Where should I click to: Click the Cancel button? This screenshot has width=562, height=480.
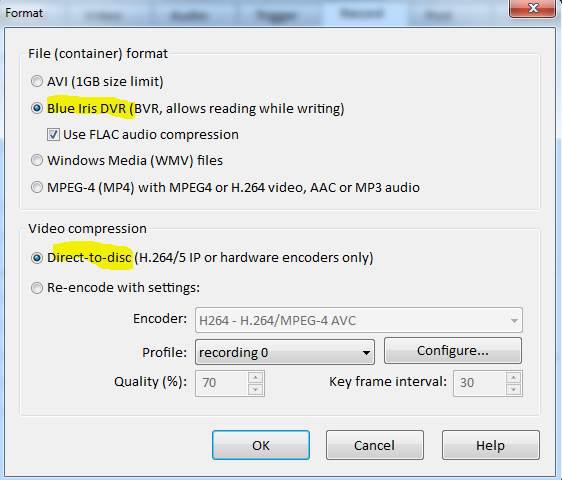[x=375, y=445]
